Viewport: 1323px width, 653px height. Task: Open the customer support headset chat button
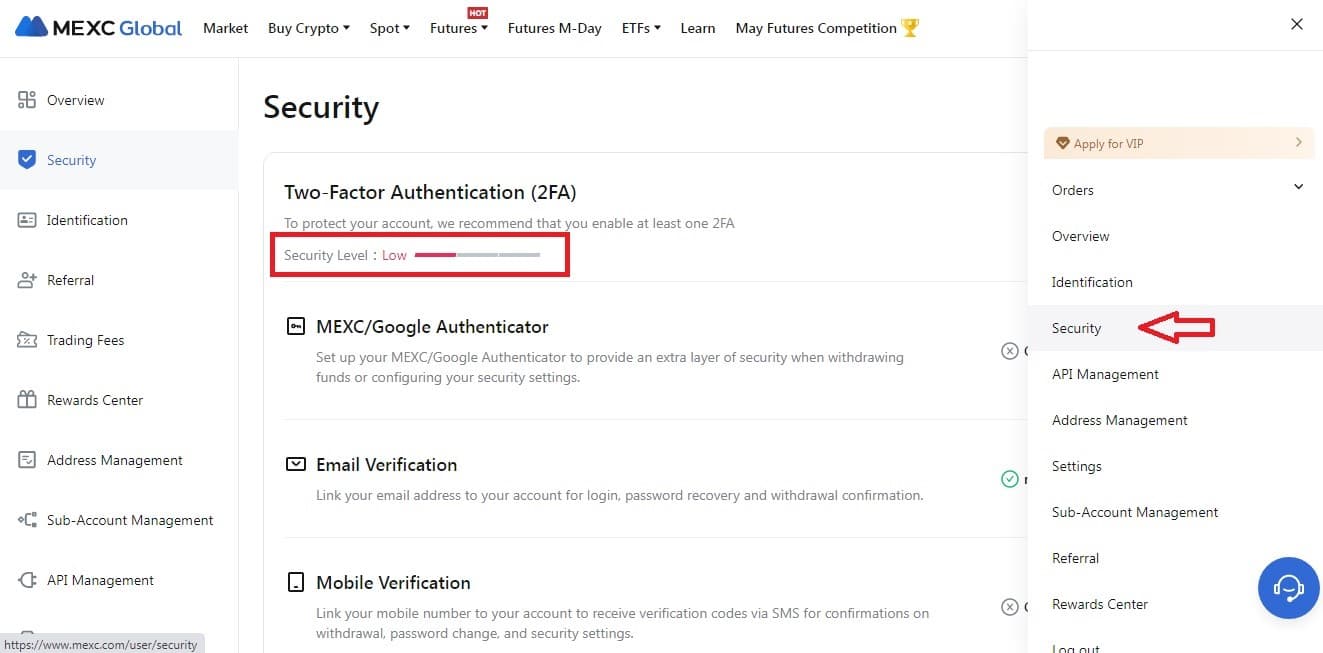[x=1288, y=588]
